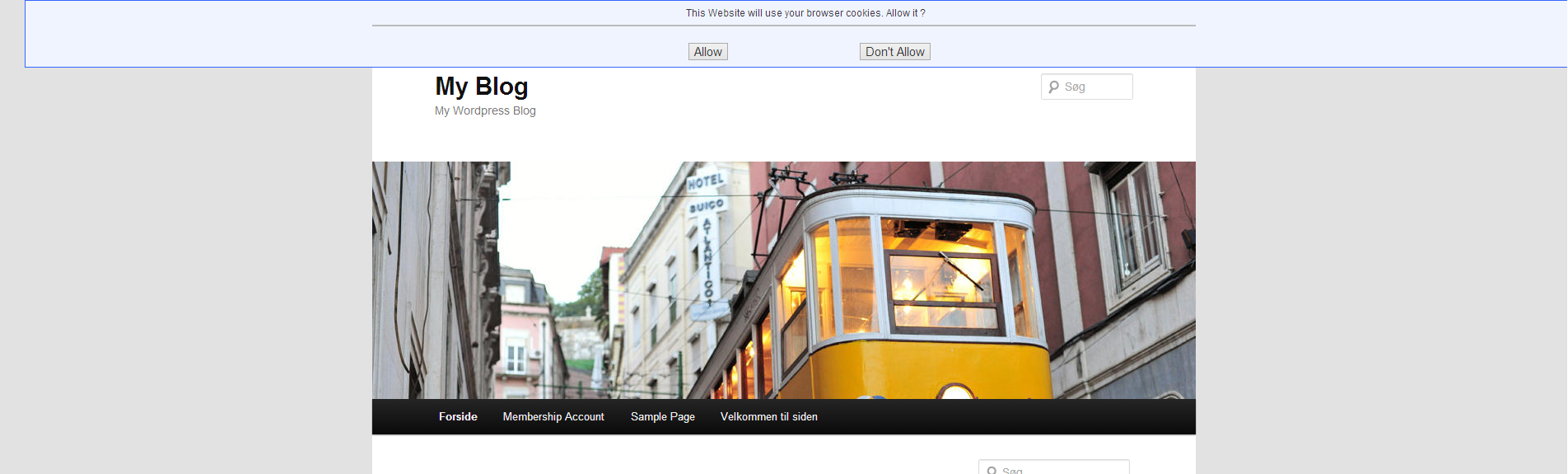Screen dimensions: 1568x474
Task: Click the yellow tram header image
Action: click(x=784, y=280)
